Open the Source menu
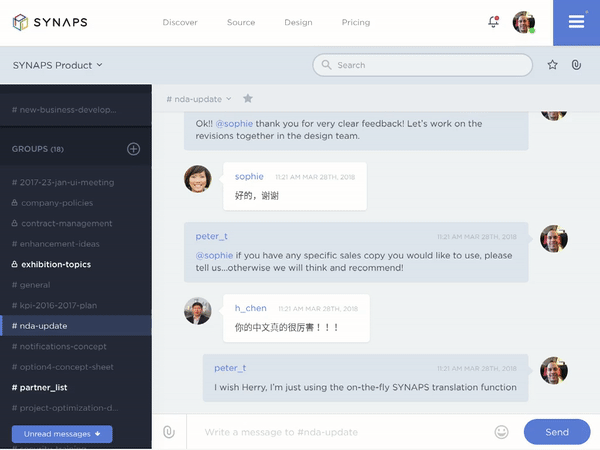The width and height of the screenshot is (600, 450). [241, 22]
